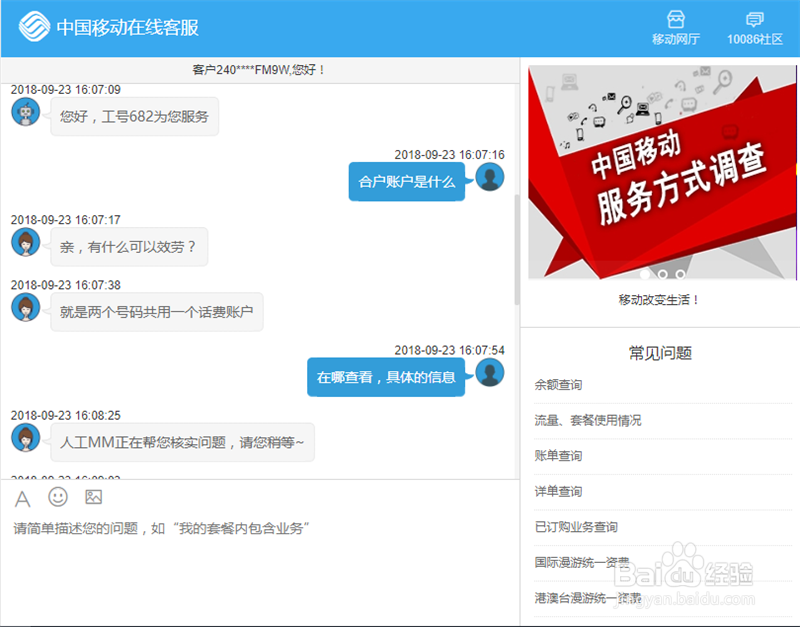Click user avatar beside 合户账户是什么
This screenshot has height=627, width=800.
coord(490,177)
